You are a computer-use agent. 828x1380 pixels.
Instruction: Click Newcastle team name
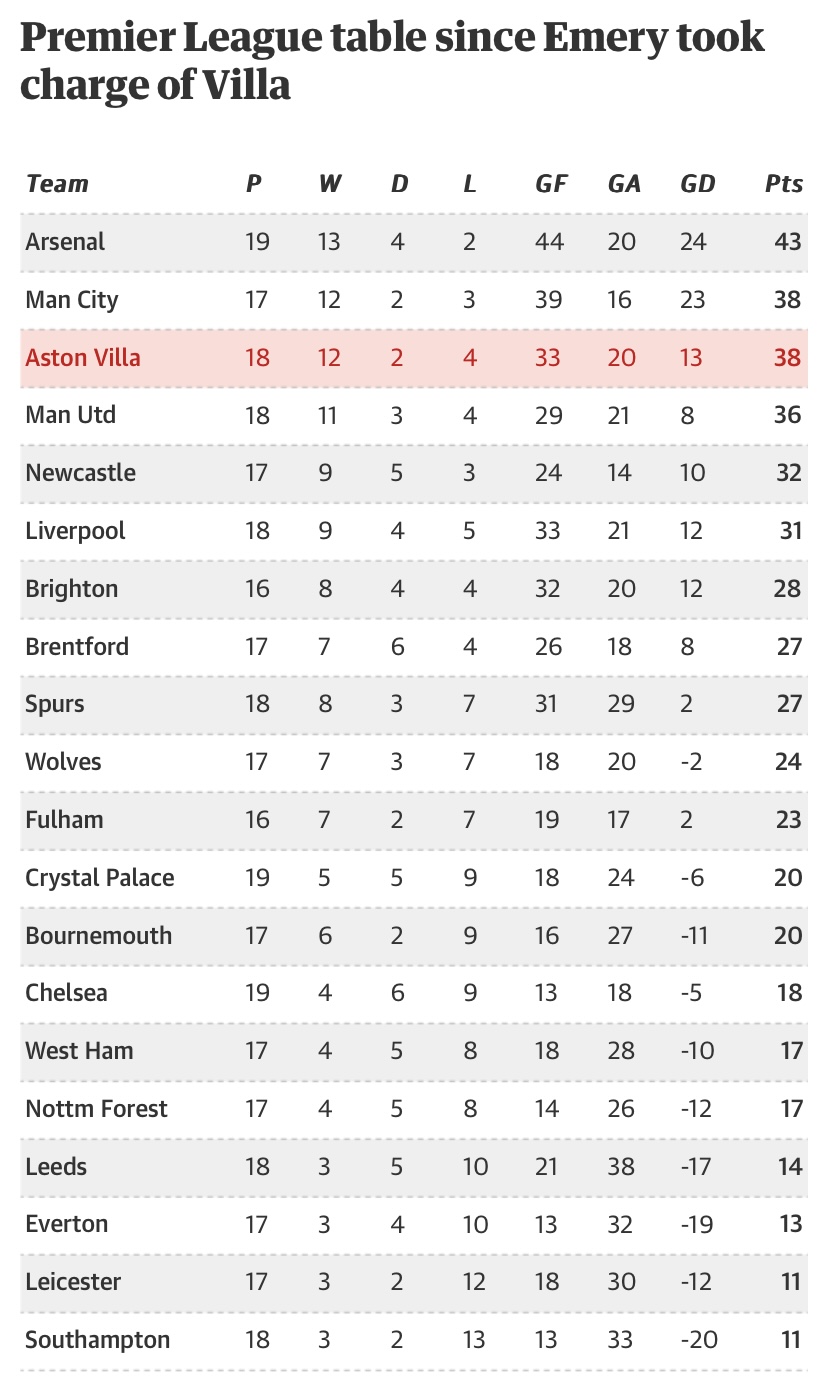[x=81, y=473]
